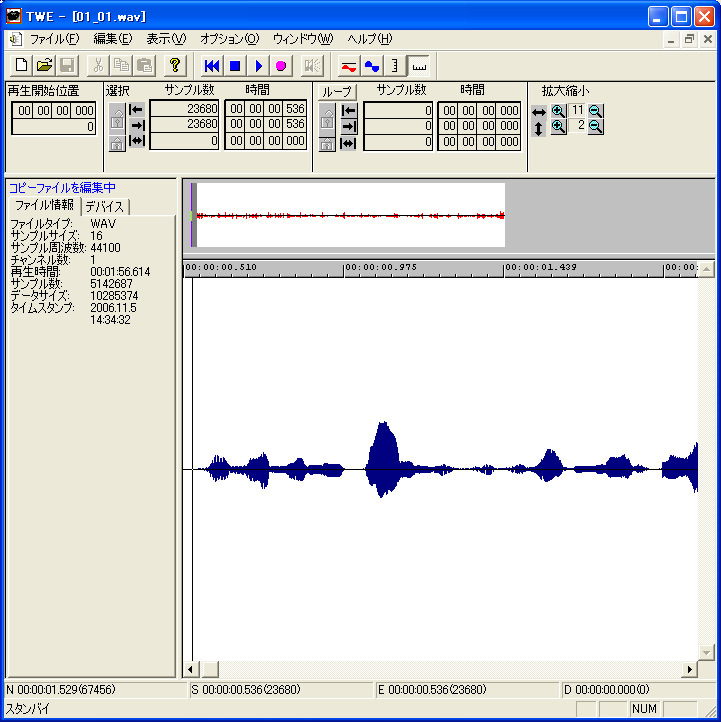Click the selection length sample field
This screenshot has height=722, width=721.
184,141
